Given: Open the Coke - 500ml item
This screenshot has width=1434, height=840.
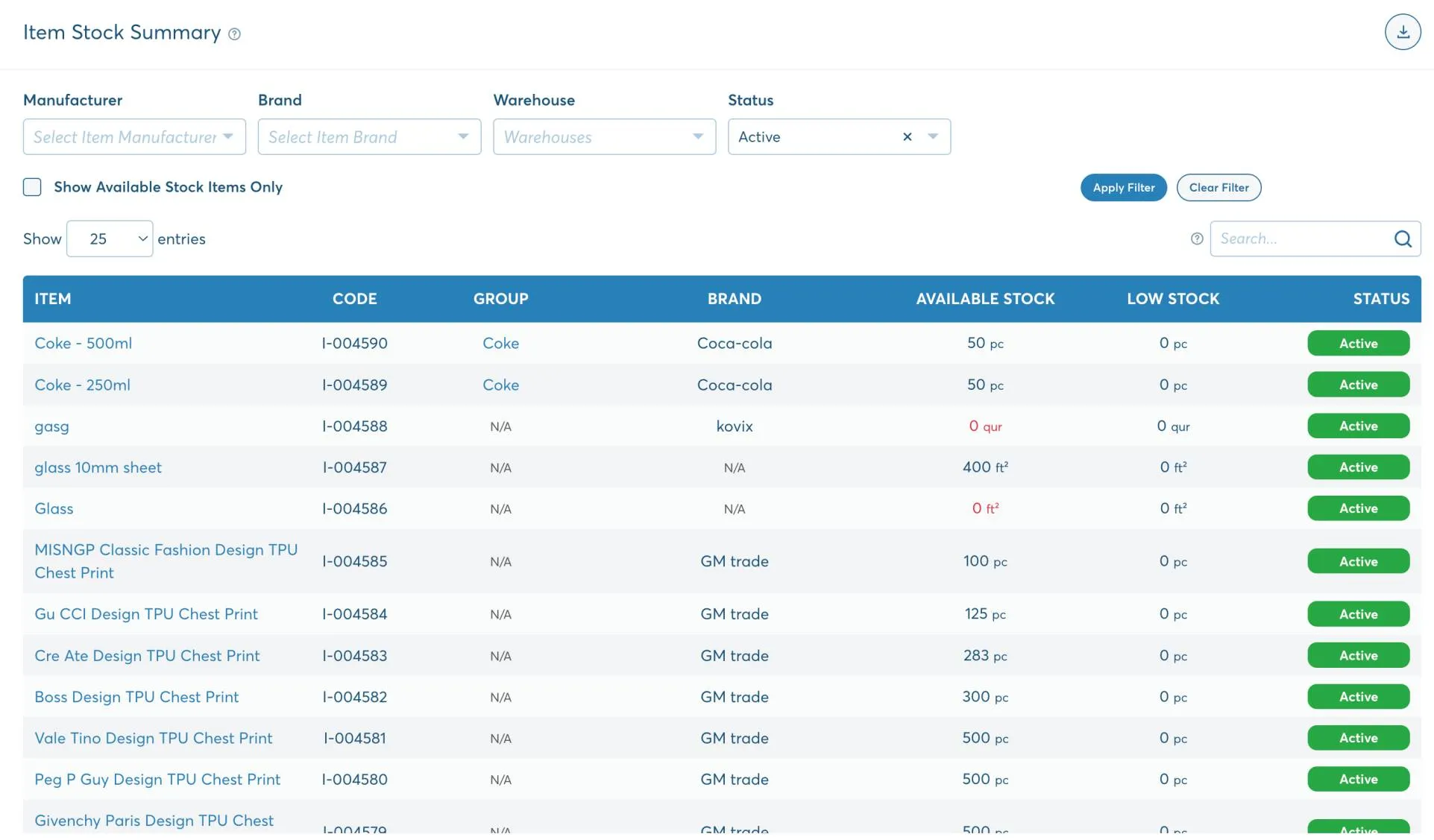Looking at the screenshot, I should [84, 343].
